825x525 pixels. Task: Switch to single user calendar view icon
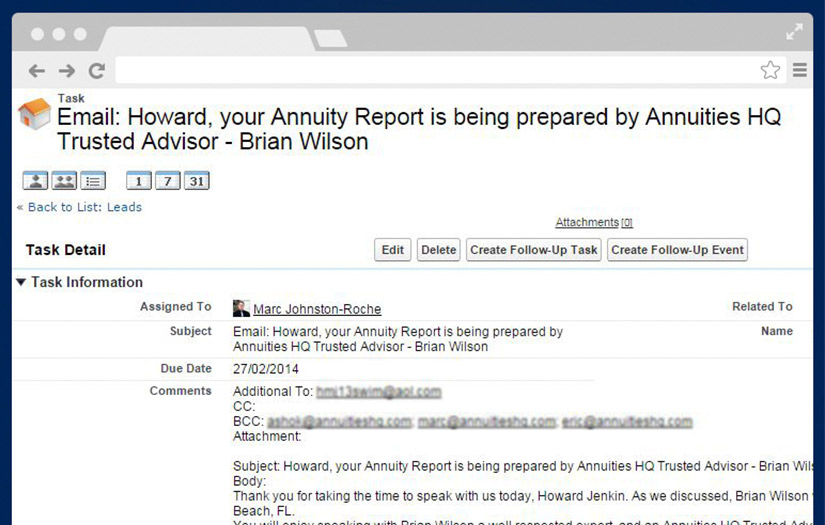[35, 181]
